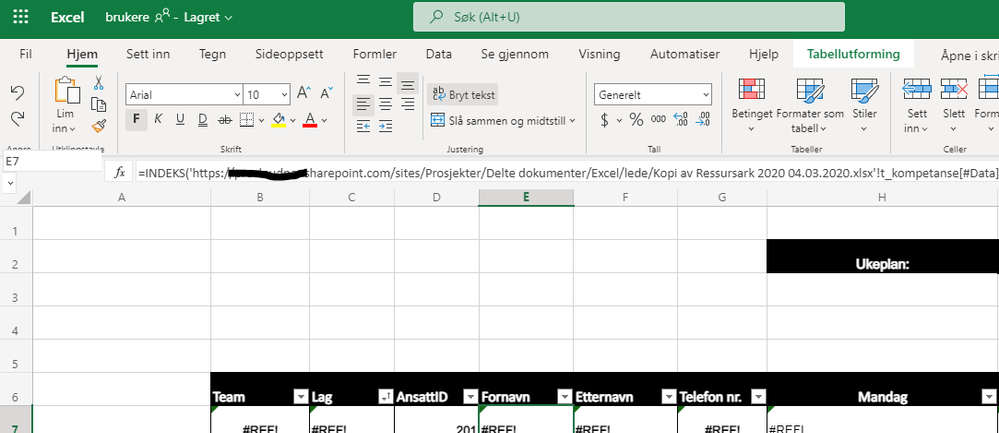The width and height of the screenshot is (999, 433).
Task: Click the Slett cells icon
Action: point(954,89)
